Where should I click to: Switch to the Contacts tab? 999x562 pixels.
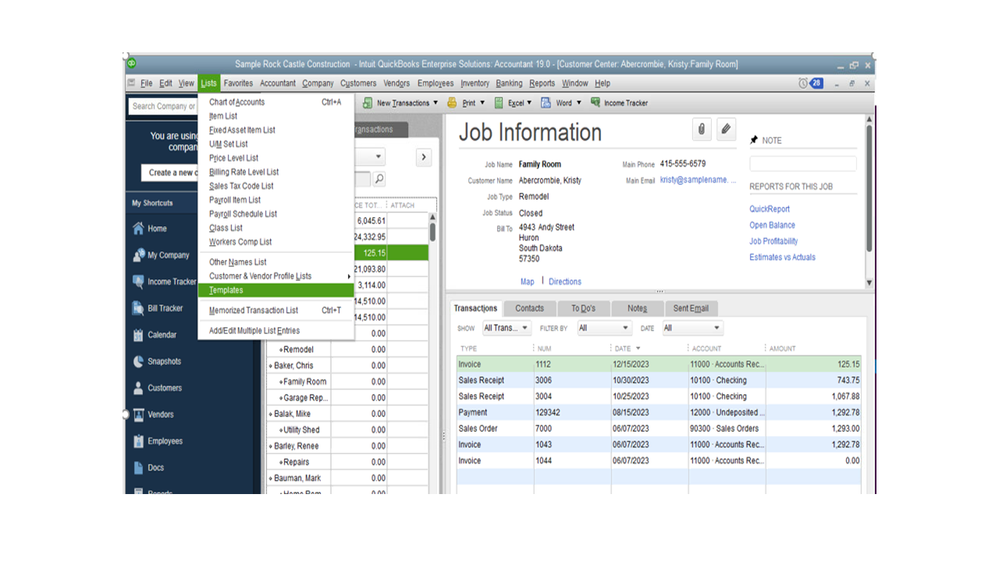529,308
